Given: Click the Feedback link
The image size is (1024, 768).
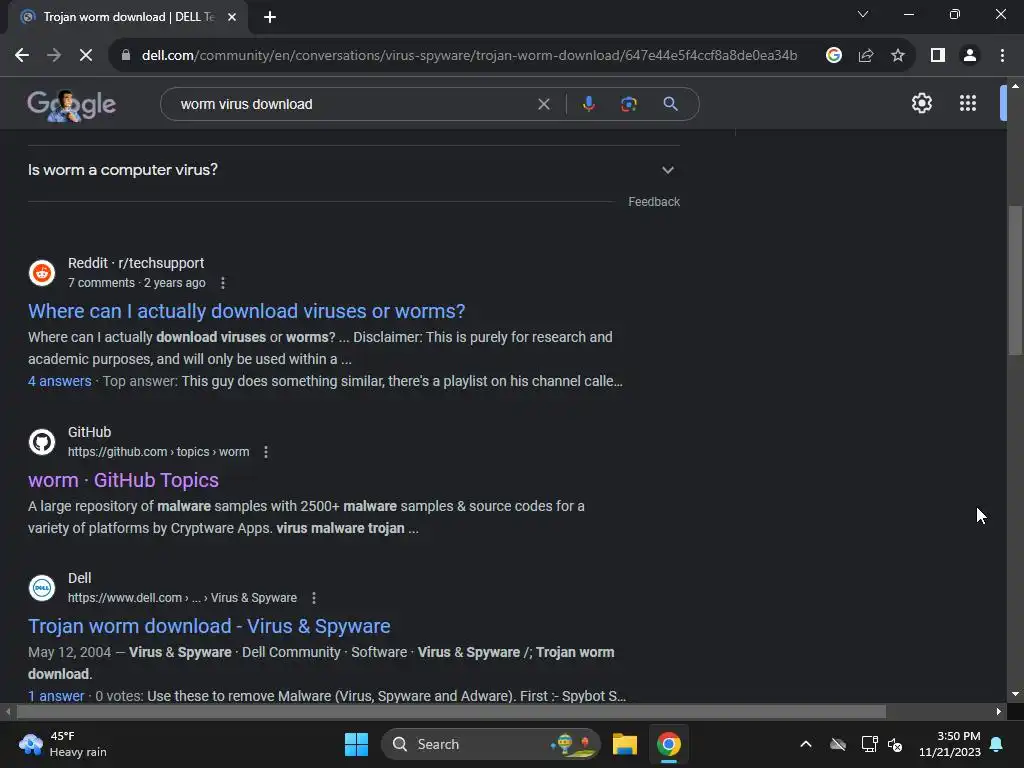Looking at the screenshot, I should click(x=654, y=202).
